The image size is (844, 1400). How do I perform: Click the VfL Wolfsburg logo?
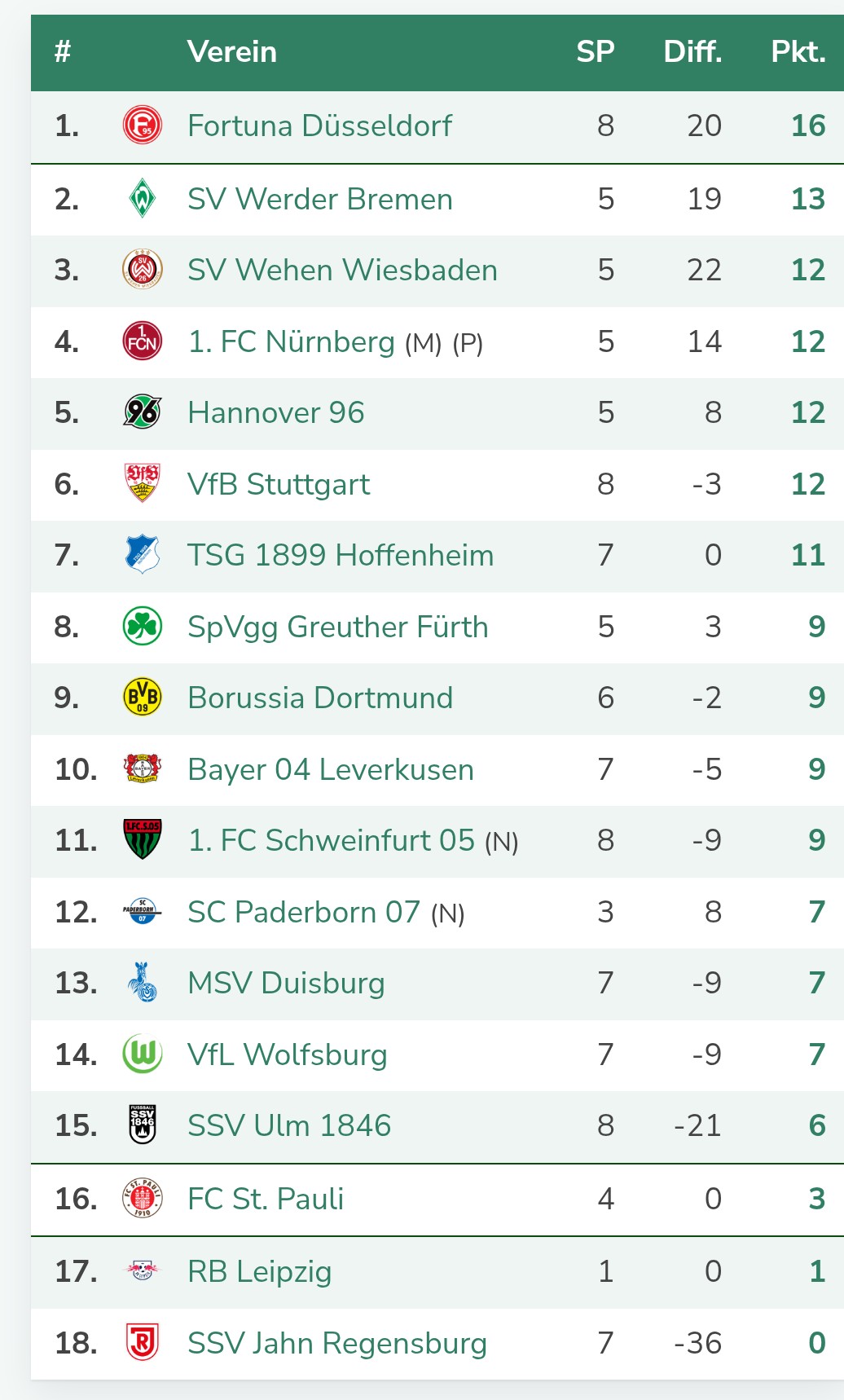click(x=142, y=1054)
